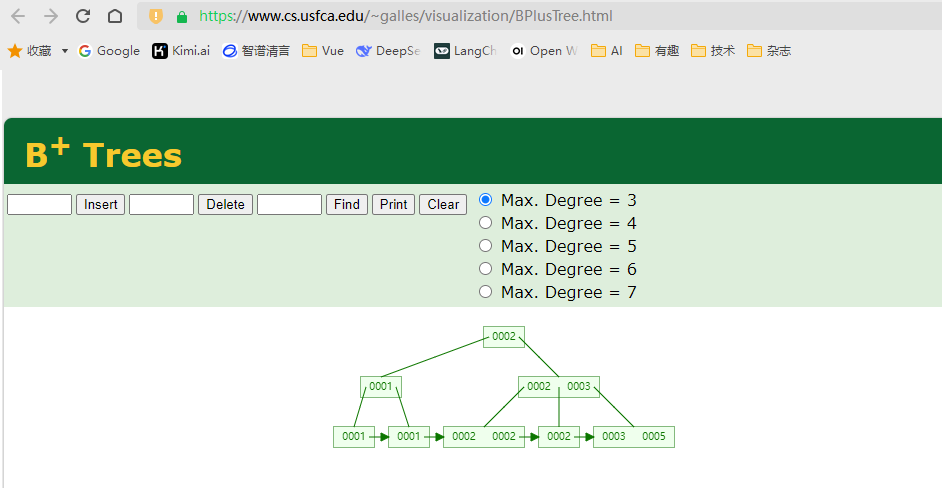Select Max. Degree = 4

pos(485,223)
